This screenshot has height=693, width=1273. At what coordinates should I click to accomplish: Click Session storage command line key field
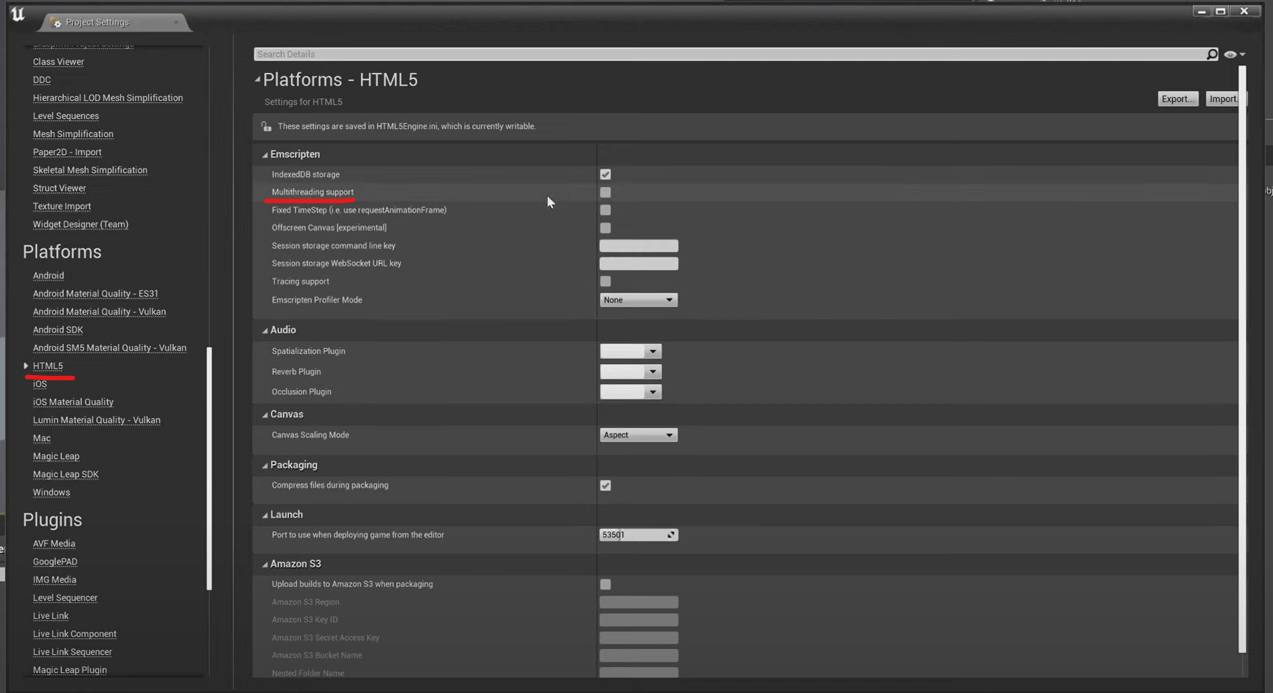(x=638, y=246)
